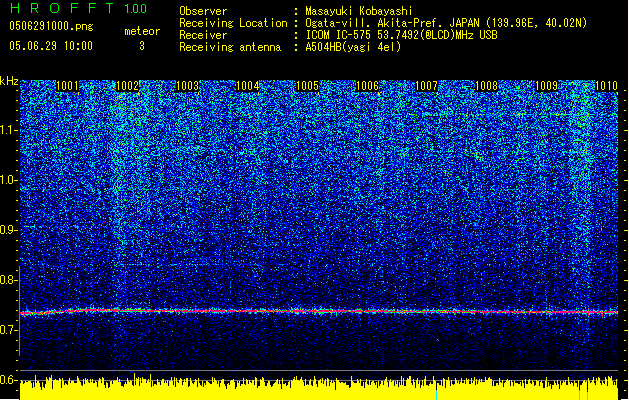Image resolution: width=629 pixels, height=400 pixels.
Task: Click the 1008 time marker
Action: tap(486, 86)
